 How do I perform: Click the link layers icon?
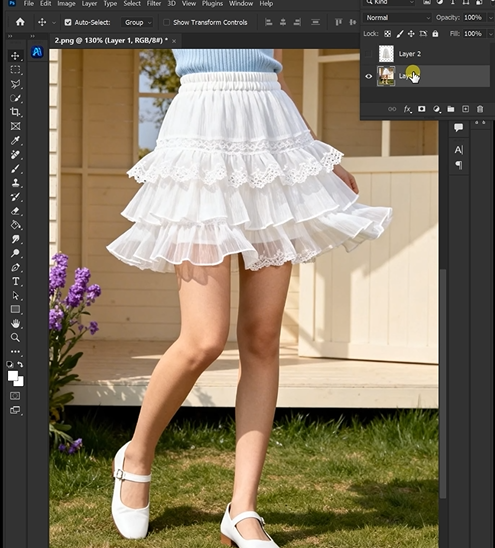[392, 109]
